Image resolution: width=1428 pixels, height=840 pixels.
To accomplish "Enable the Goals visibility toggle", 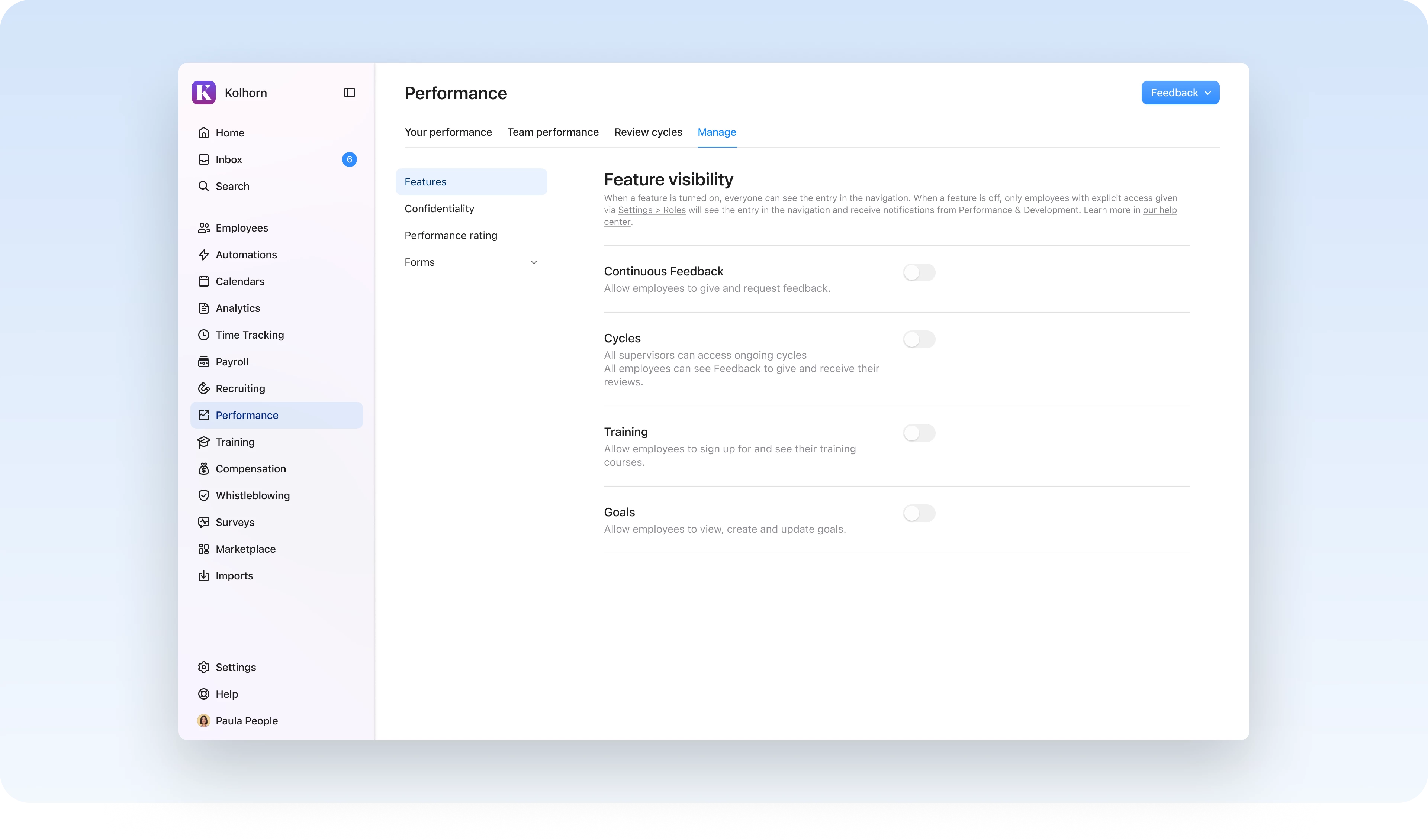I will pos(919,513).
